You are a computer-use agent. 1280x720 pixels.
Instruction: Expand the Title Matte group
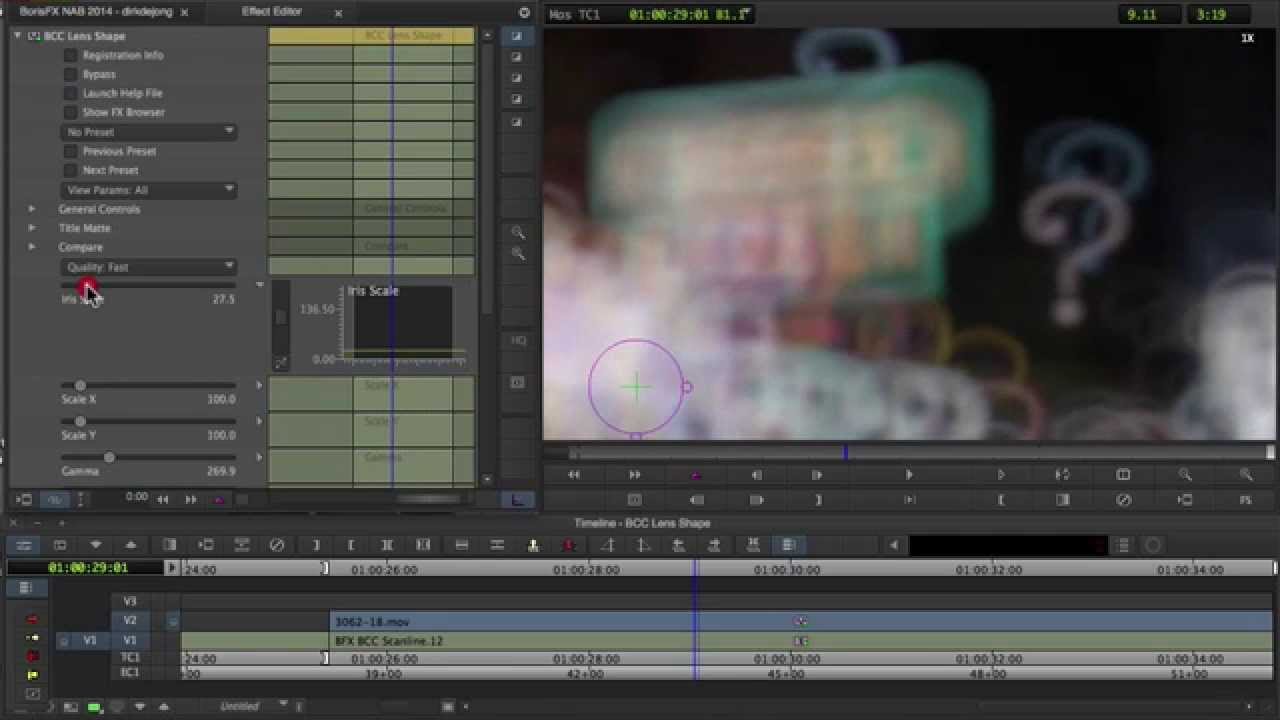click(32, 228)
